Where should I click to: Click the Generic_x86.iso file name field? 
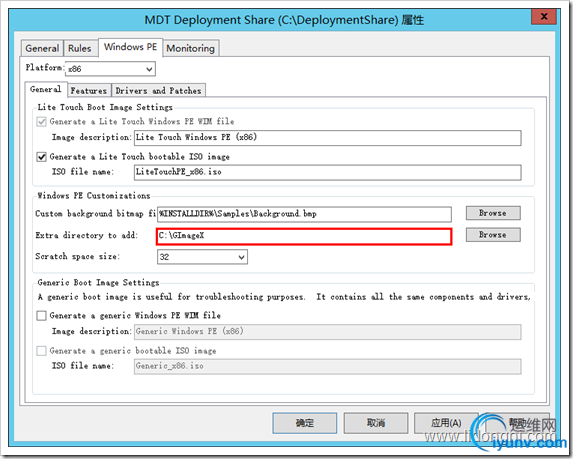327,366
